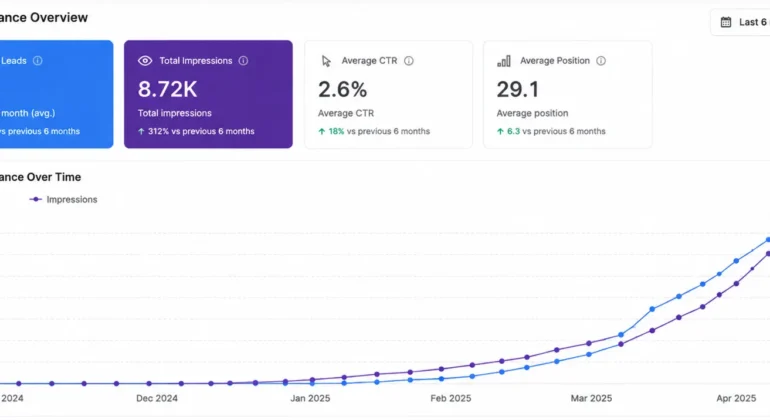The image size is (770, 420).
Task: Open info icon beside Average CTR
Action: 409,60
